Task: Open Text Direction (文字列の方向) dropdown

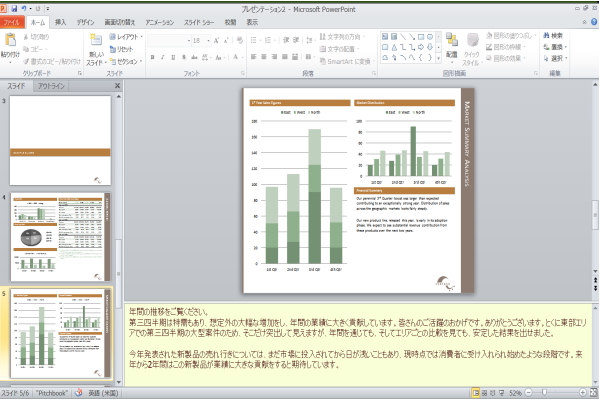Action: (x=342, y=37)
